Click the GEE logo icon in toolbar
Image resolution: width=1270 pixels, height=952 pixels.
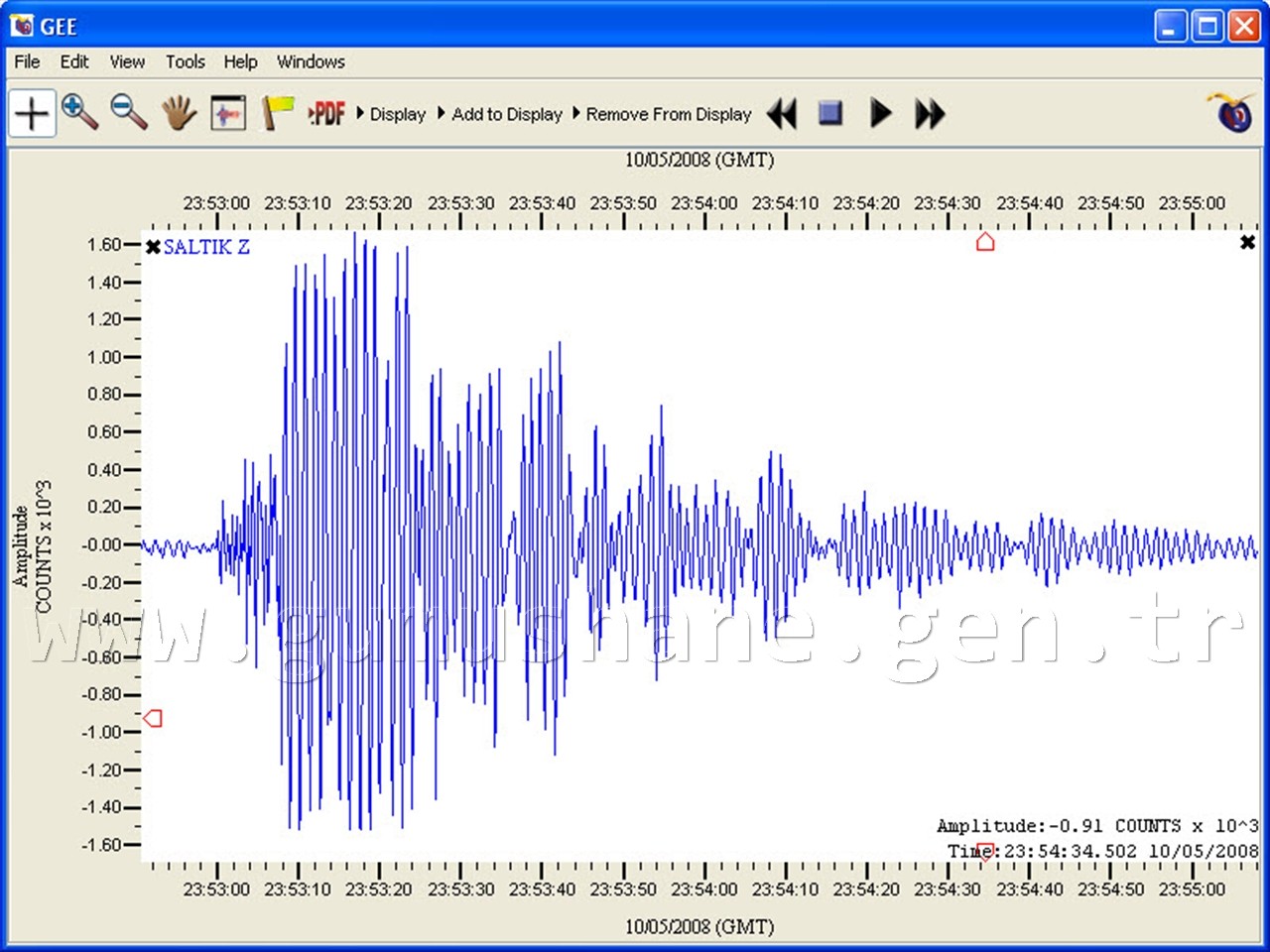[x=1232, y=113]
